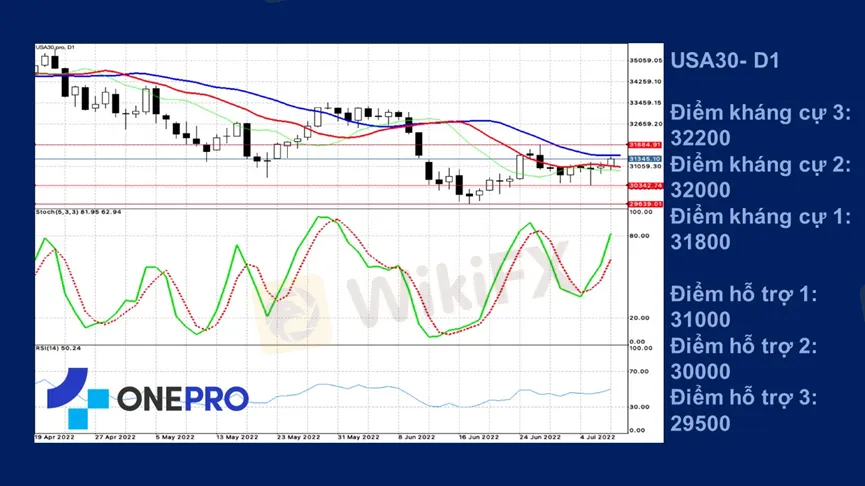Click the Stochastic 20.00 scale label
The width and height of the screenshot is (865, 486).
point(640,318)
